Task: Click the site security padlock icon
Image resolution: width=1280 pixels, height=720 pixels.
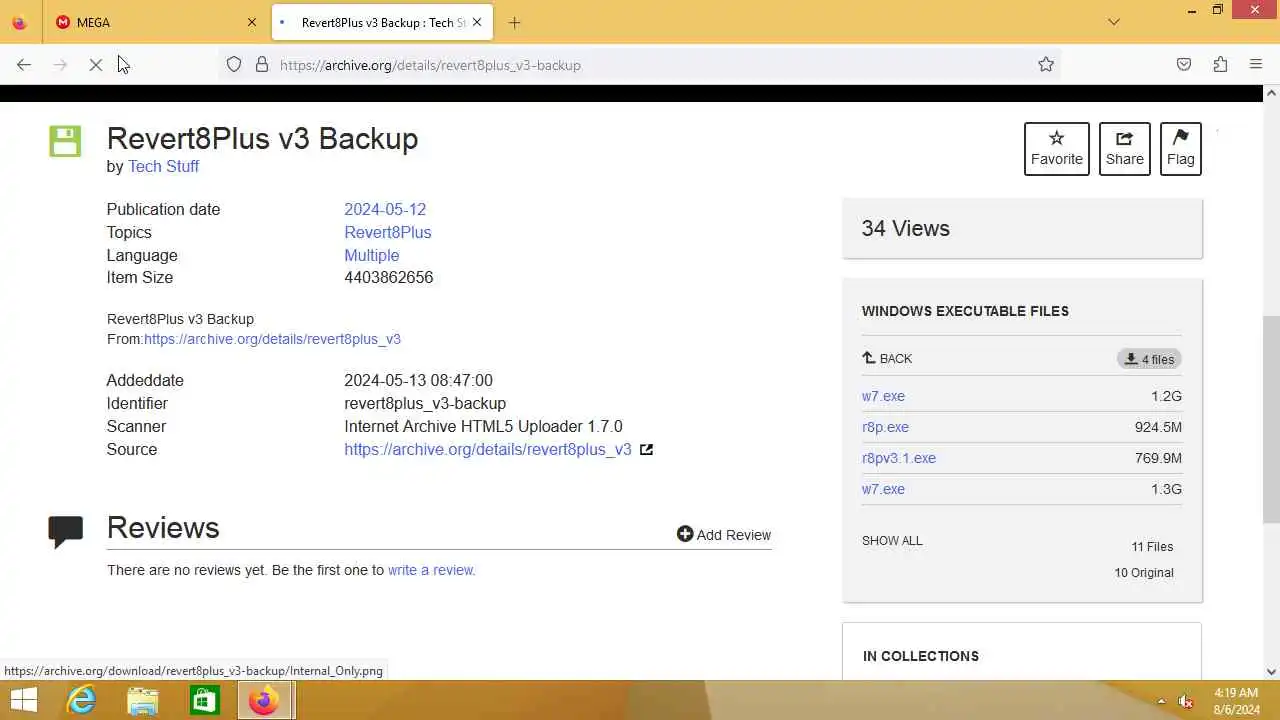Action: pyautogui.click(x=262, y=65)
